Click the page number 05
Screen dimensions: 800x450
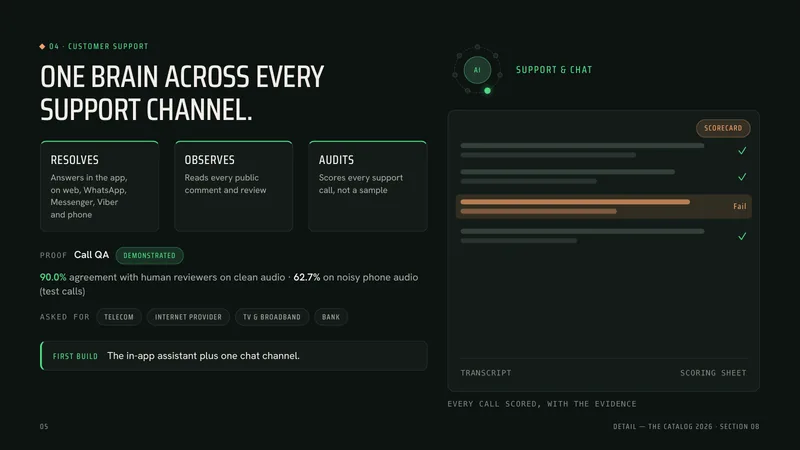tap(44, 427)
